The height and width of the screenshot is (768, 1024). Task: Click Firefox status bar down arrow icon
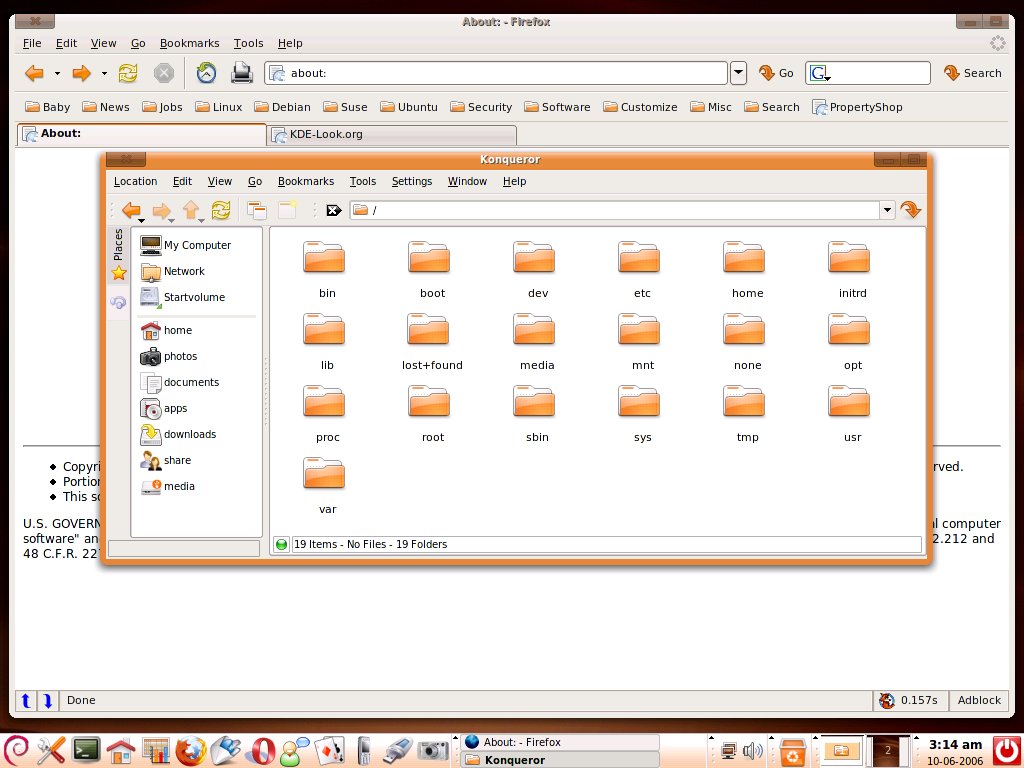coord(48,701)
